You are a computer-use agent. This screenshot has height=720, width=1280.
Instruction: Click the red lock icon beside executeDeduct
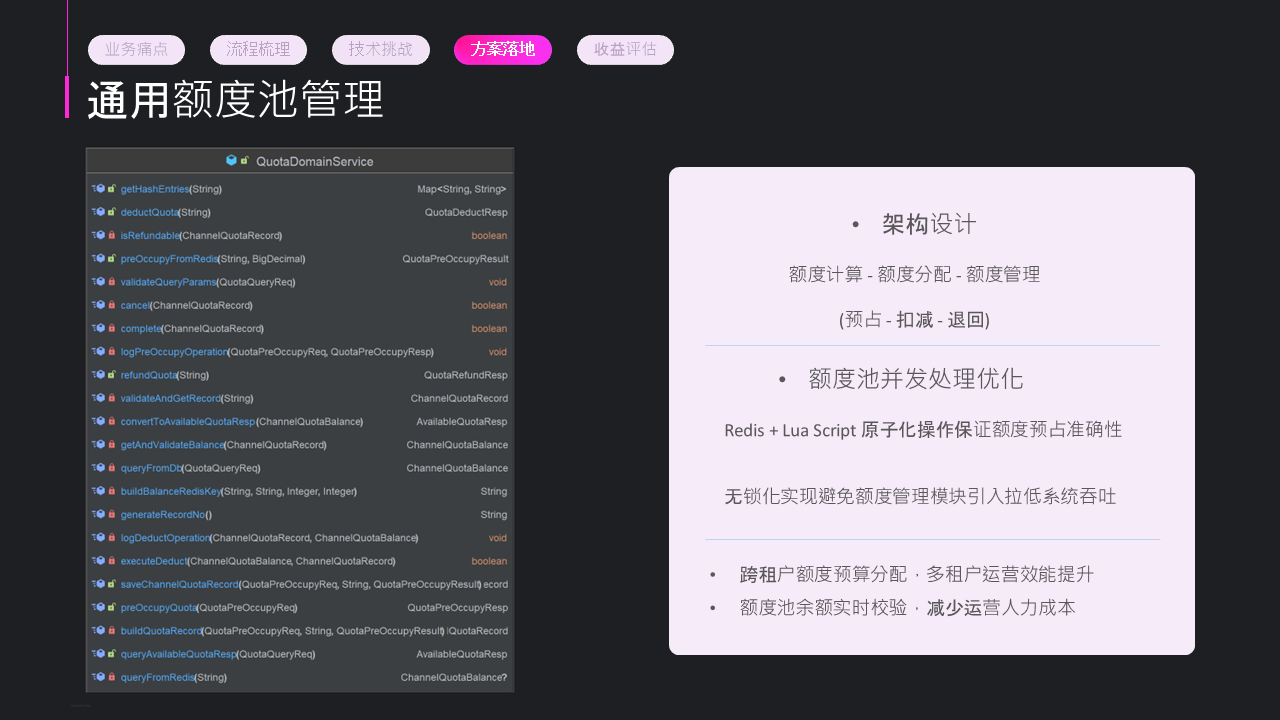tap(112, 561)
